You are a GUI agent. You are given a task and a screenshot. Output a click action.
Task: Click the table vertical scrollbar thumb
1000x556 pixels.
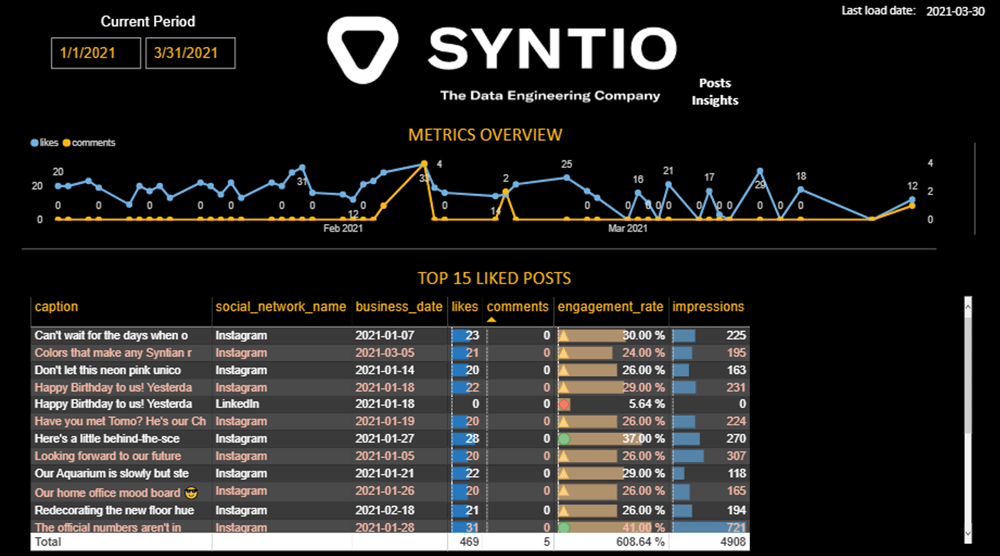(x=967, y=376)
